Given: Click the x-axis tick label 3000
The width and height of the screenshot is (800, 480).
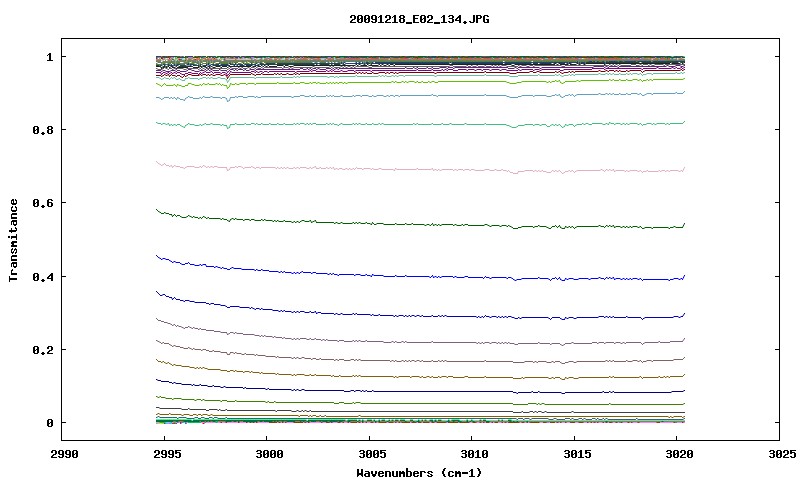Looking at the screenshot, I should 269,454.
